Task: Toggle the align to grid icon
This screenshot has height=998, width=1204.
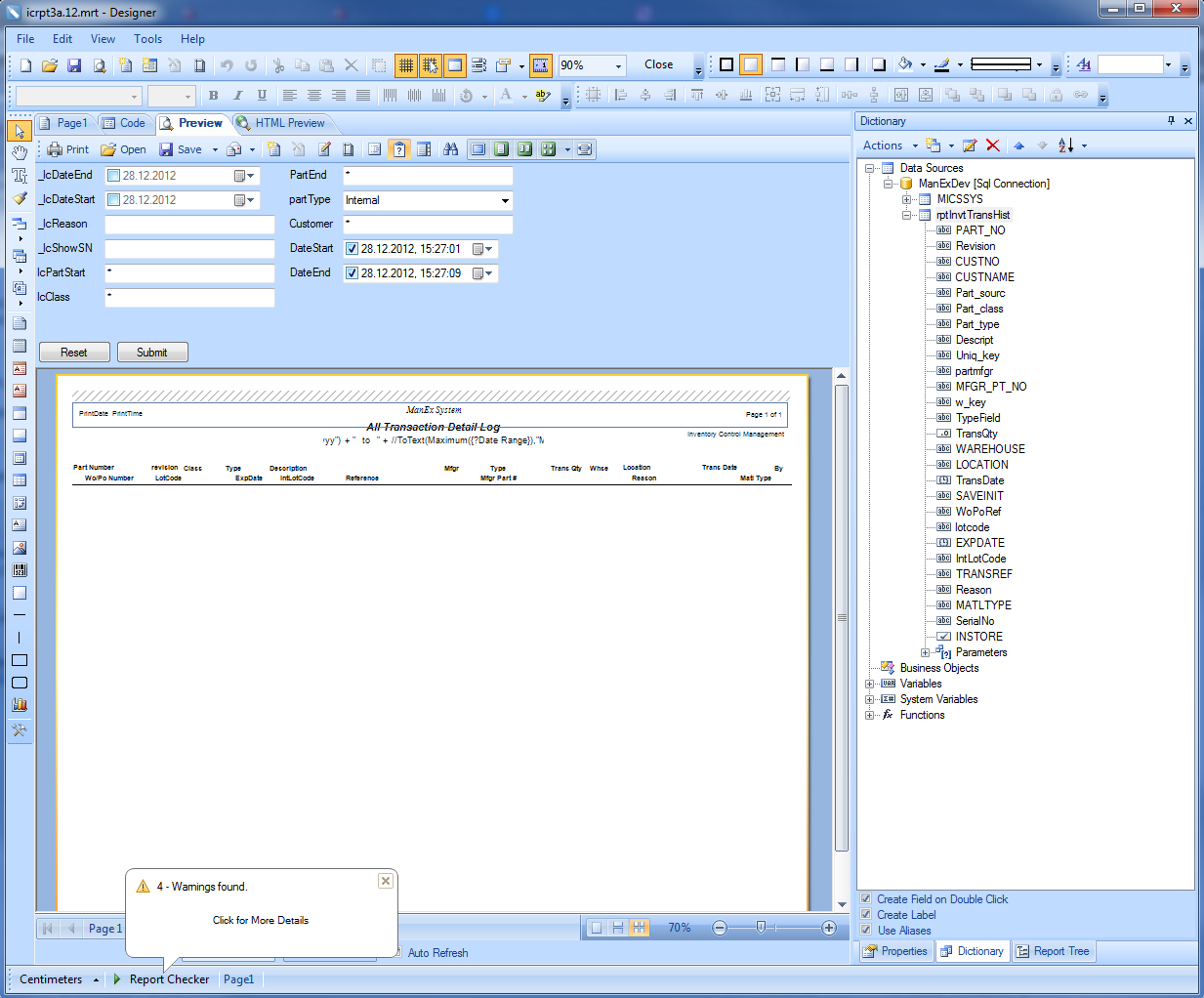Action: (x=430, y=65)
